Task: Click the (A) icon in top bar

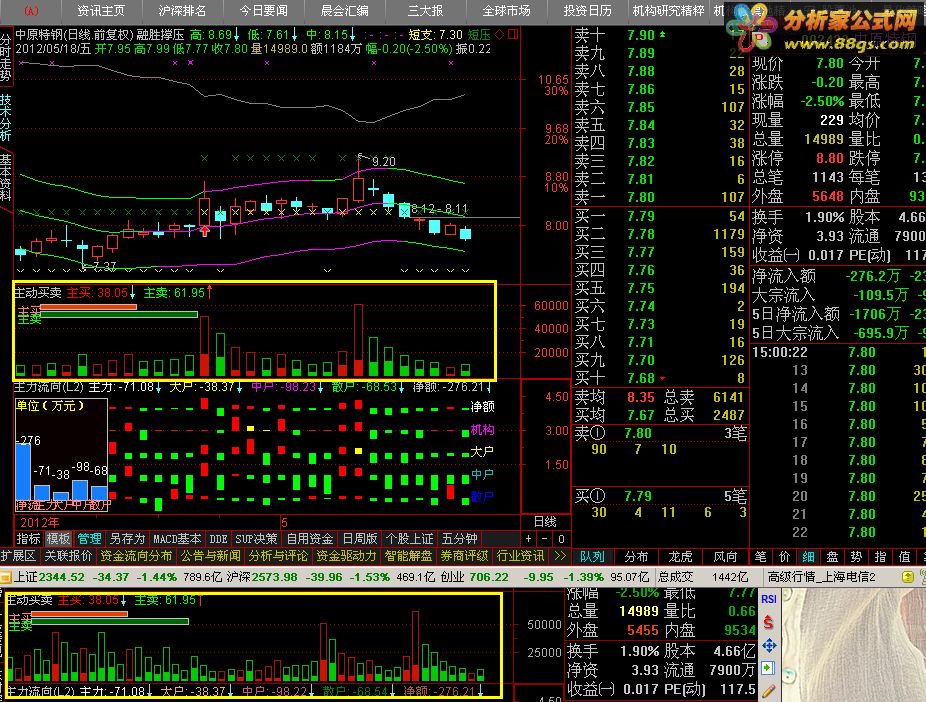Action: click(31, 11)
